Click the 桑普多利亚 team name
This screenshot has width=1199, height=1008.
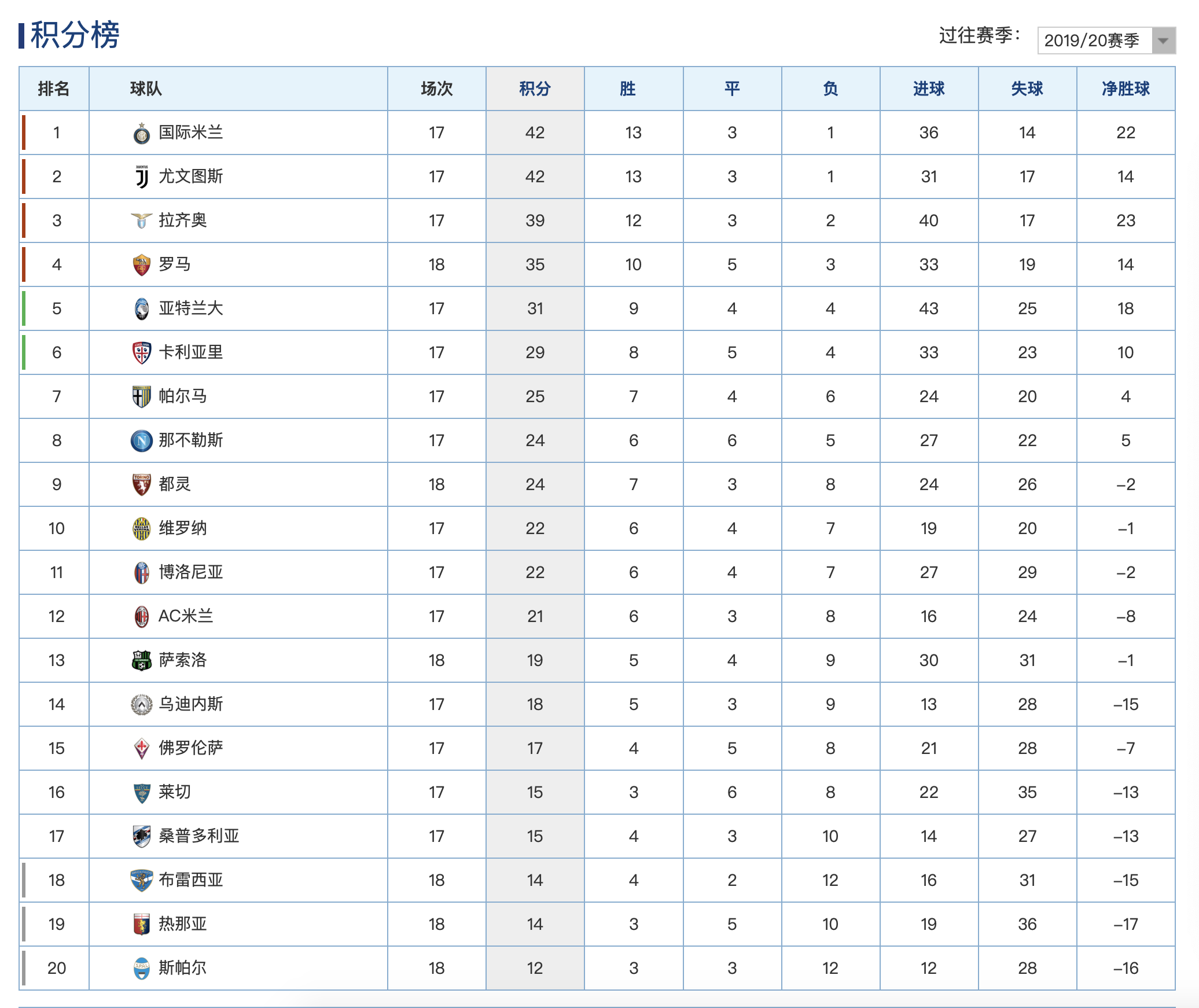198,836
